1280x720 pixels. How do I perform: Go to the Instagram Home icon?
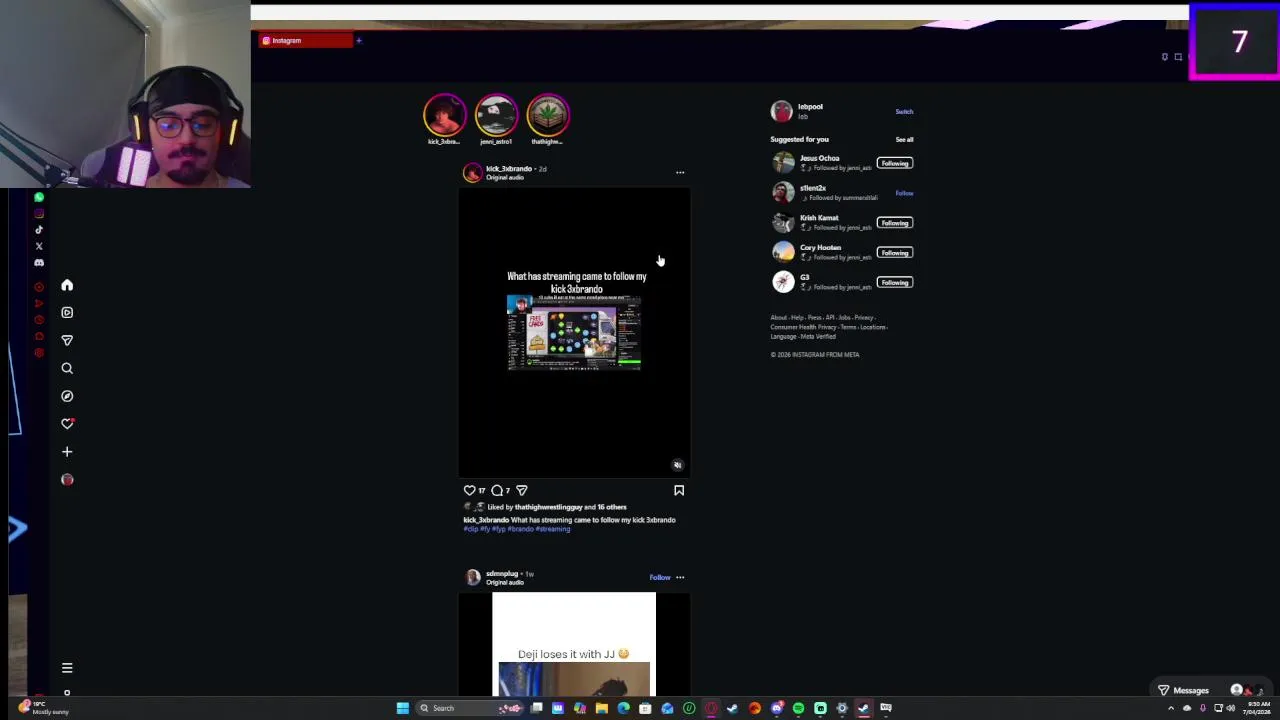(x=67, y=285)
